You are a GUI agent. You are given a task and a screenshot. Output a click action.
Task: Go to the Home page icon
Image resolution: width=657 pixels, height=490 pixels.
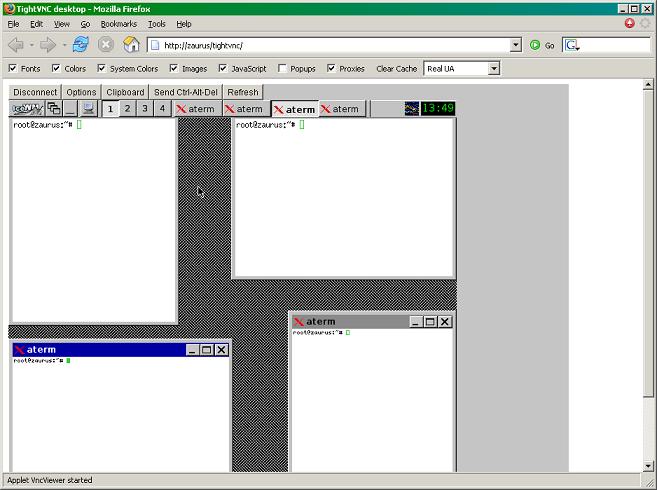point(131,45)
